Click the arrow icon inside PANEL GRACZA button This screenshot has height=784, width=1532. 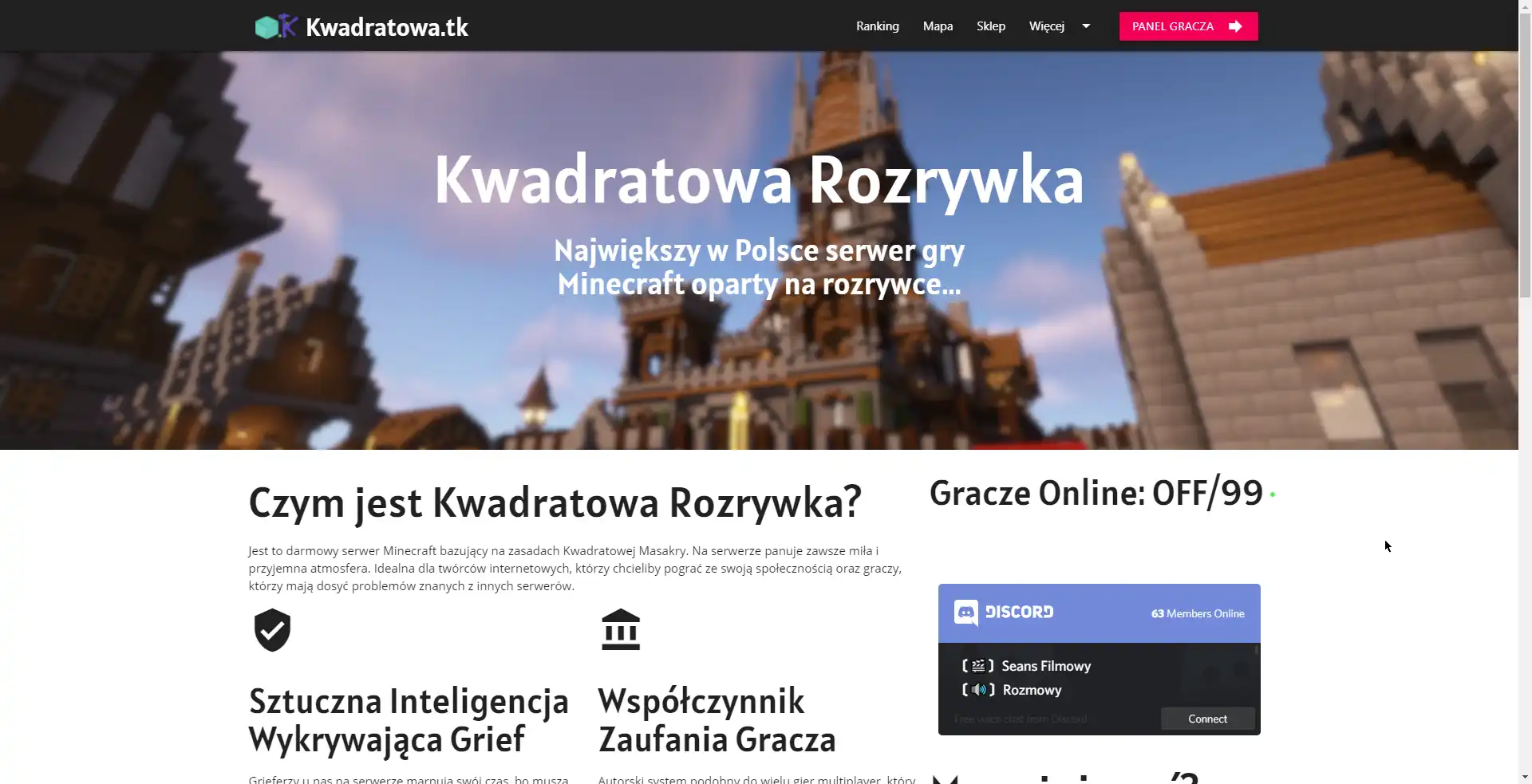(x=1235, y=26)
